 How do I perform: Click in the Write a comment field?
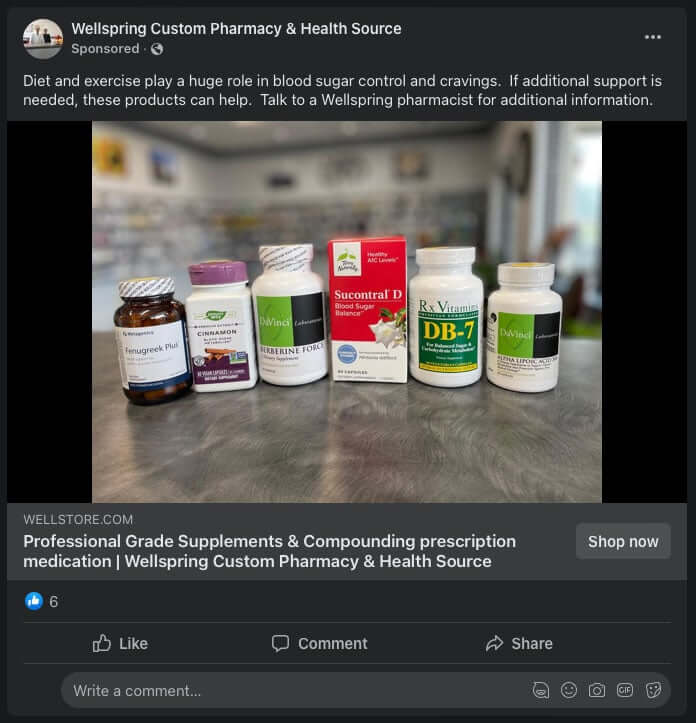click(x=290, y=690)
